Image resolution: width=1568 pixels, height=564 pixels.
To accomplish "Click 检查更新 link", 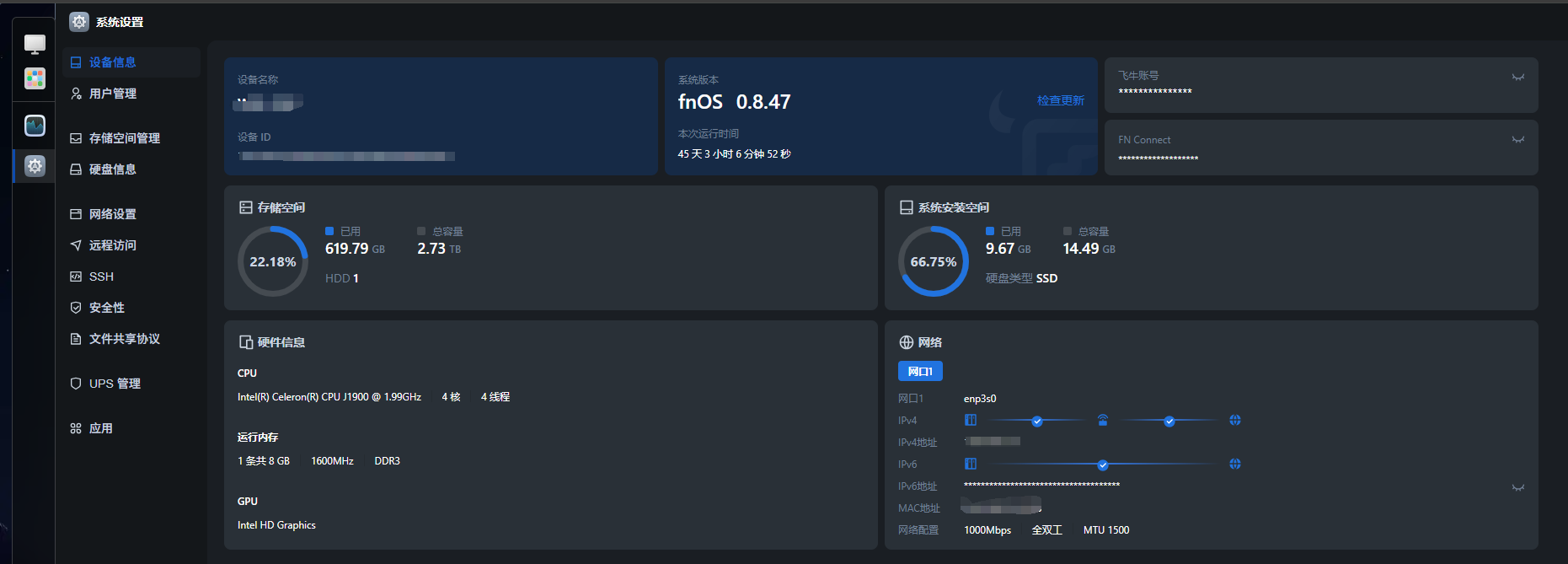I will (x=1060, y=100).
